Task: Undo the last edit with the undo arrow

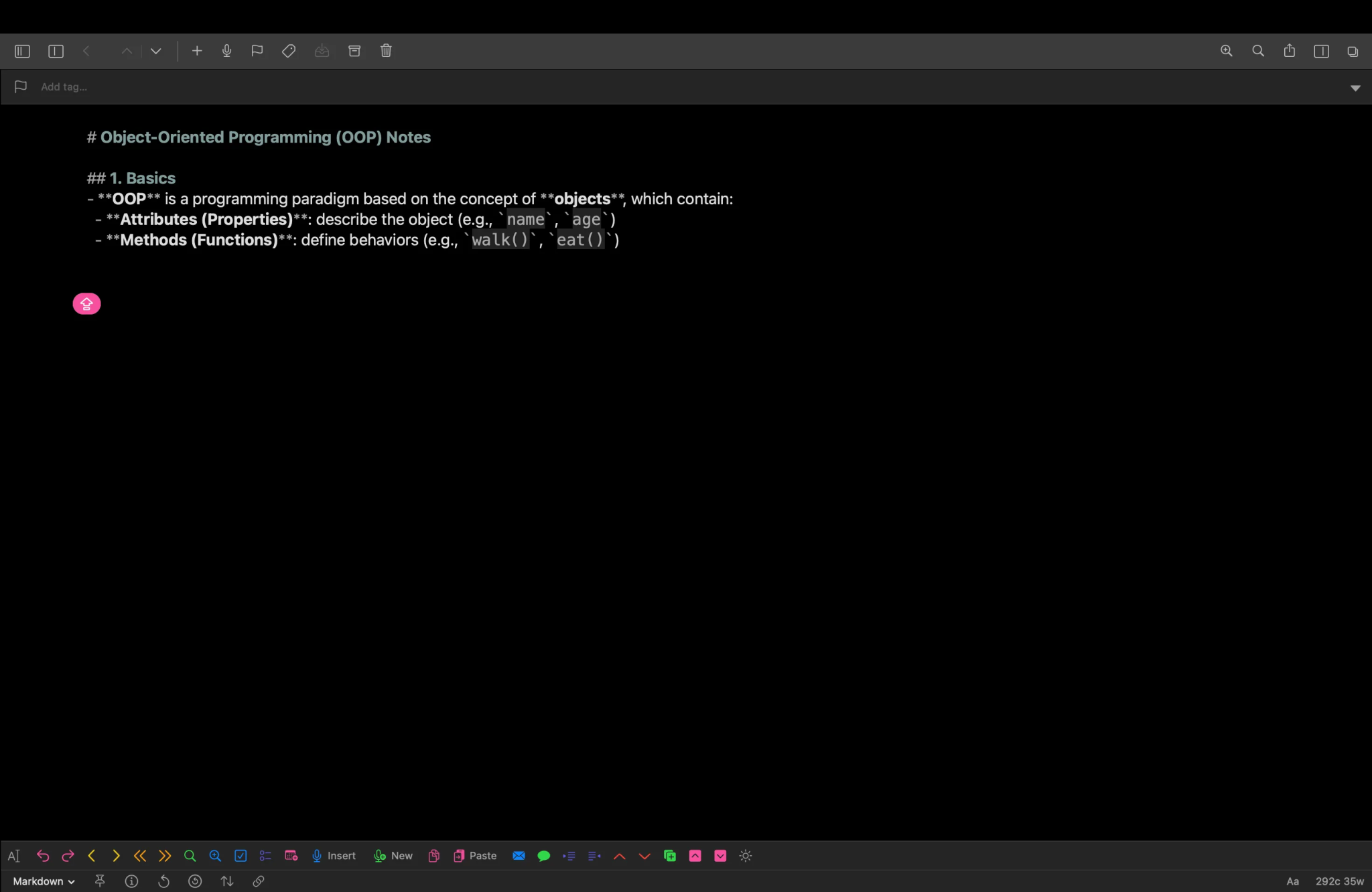Action: (43, 855)
